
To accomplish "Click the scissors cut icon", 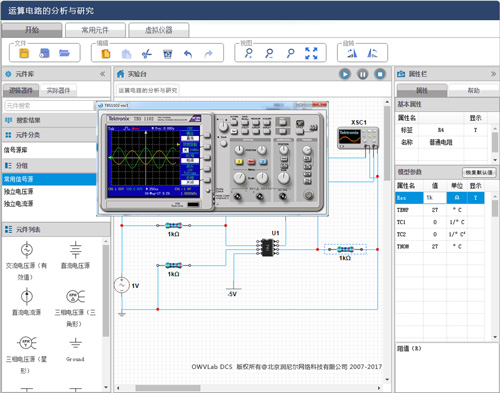I will (x=146, y=54).
